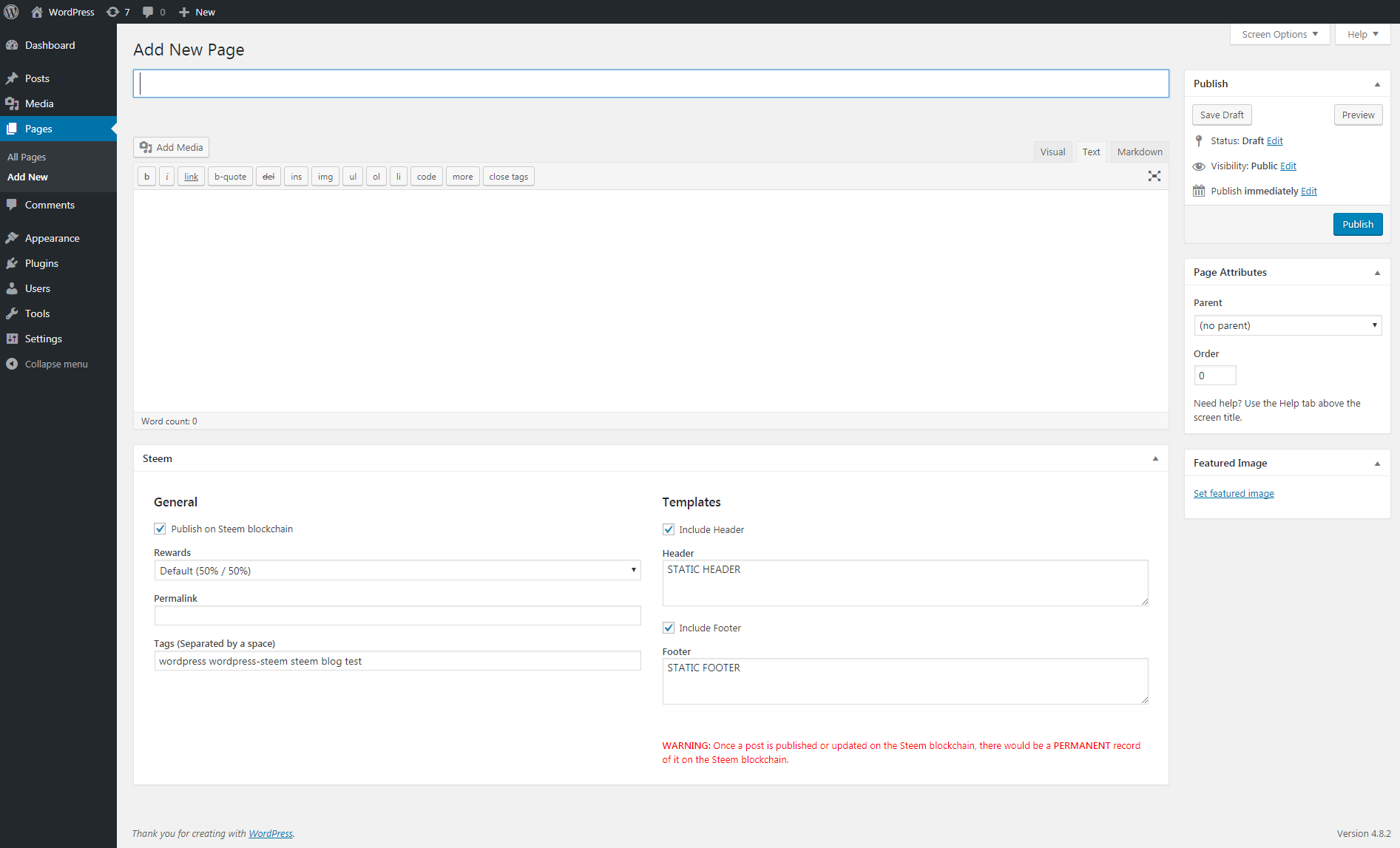The image size is (1400, 848).
Task: Click the link quicktag button
Action: [191, 177]
